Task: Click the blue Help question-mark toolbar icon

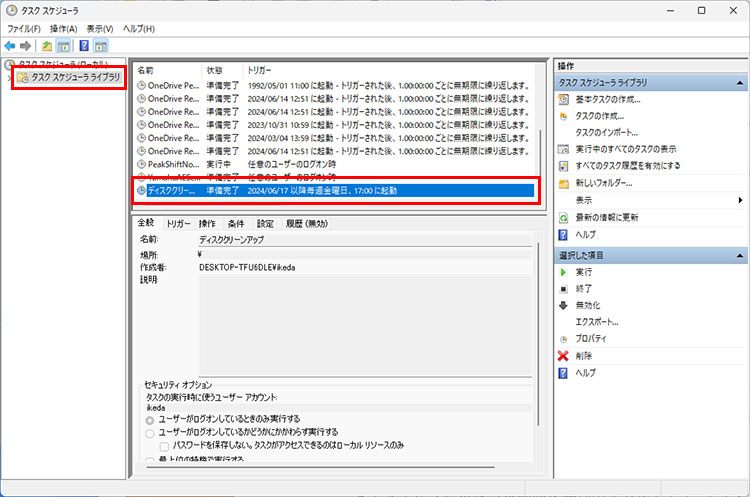Action: click(84, 46)
